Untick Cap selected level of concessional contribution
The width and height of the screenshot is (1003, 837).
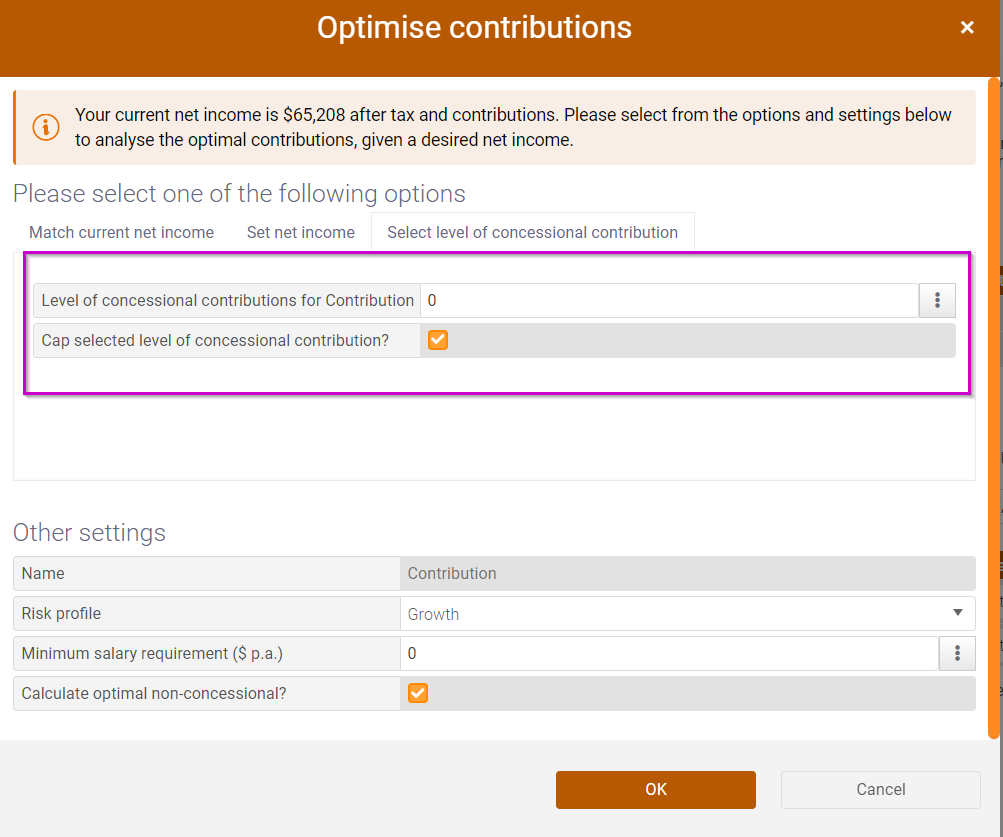click(438, 340)
